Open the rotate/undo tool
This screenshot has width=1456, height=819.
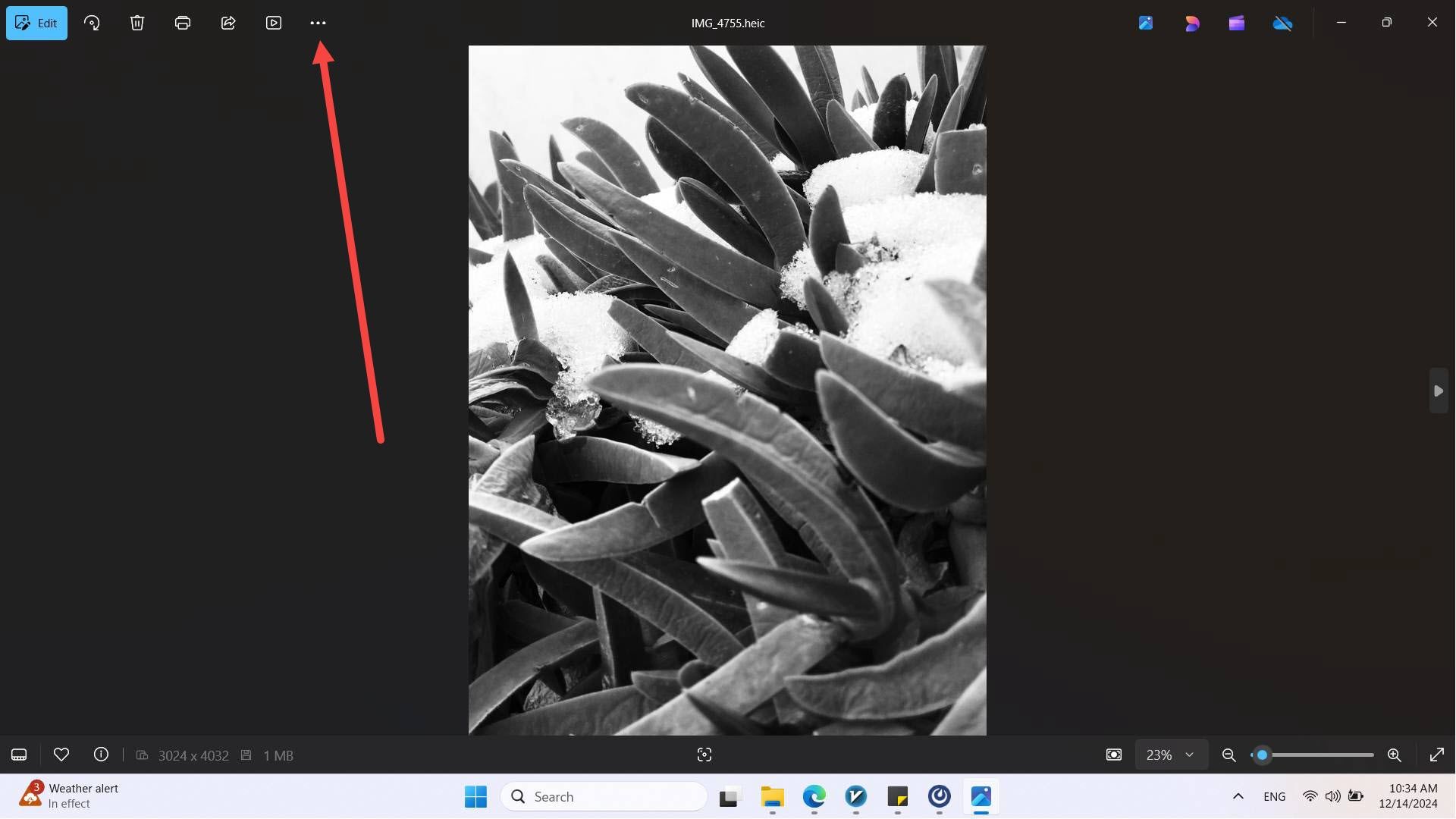click(x=91, y=22)
